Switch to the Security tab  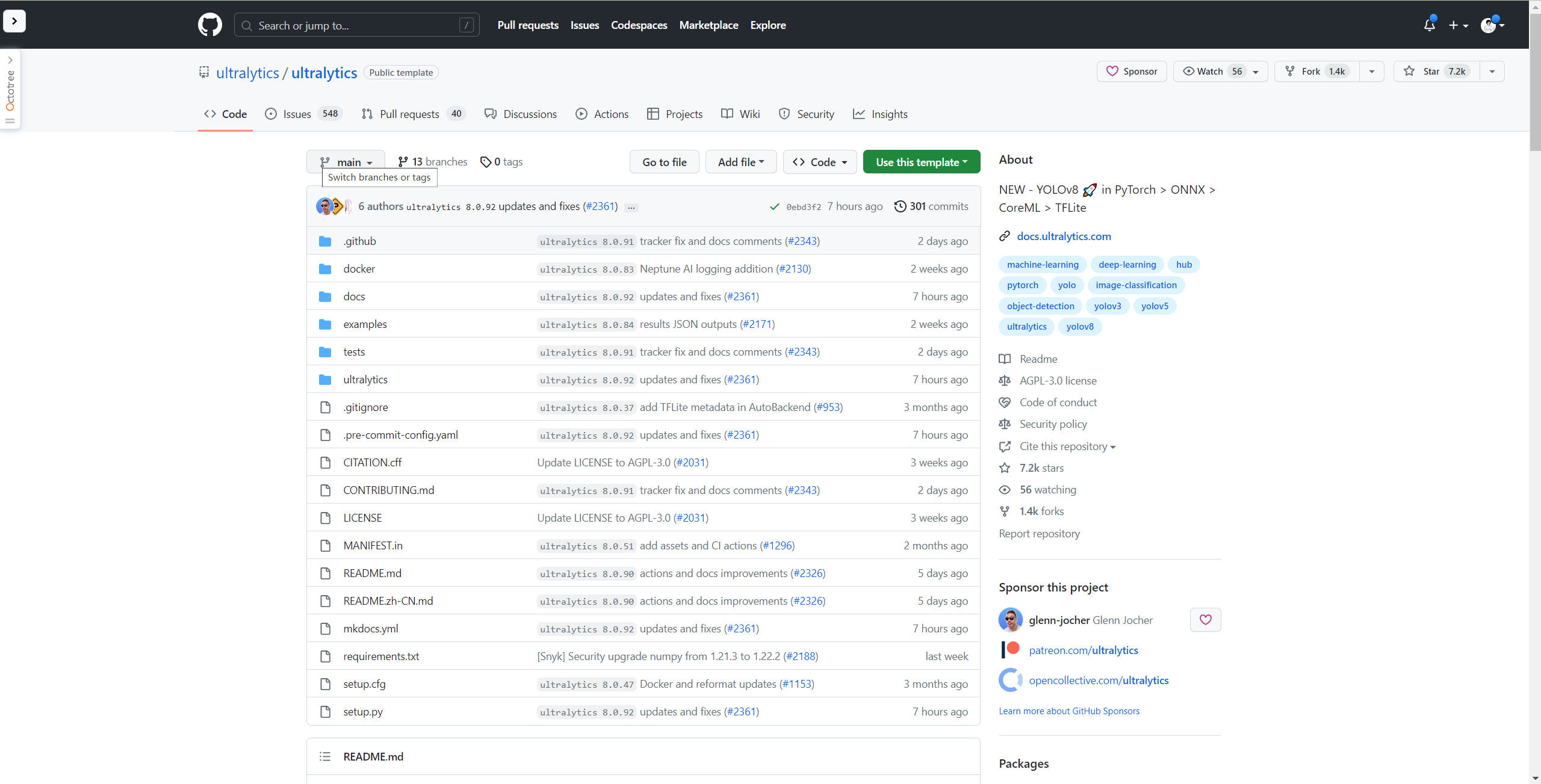pos(807,114)
